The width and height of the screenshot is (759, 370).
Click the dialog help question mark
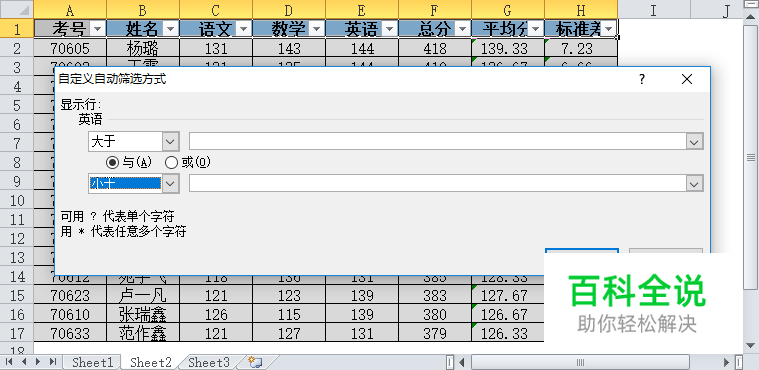pyautogui.click(x=642, y=79)
